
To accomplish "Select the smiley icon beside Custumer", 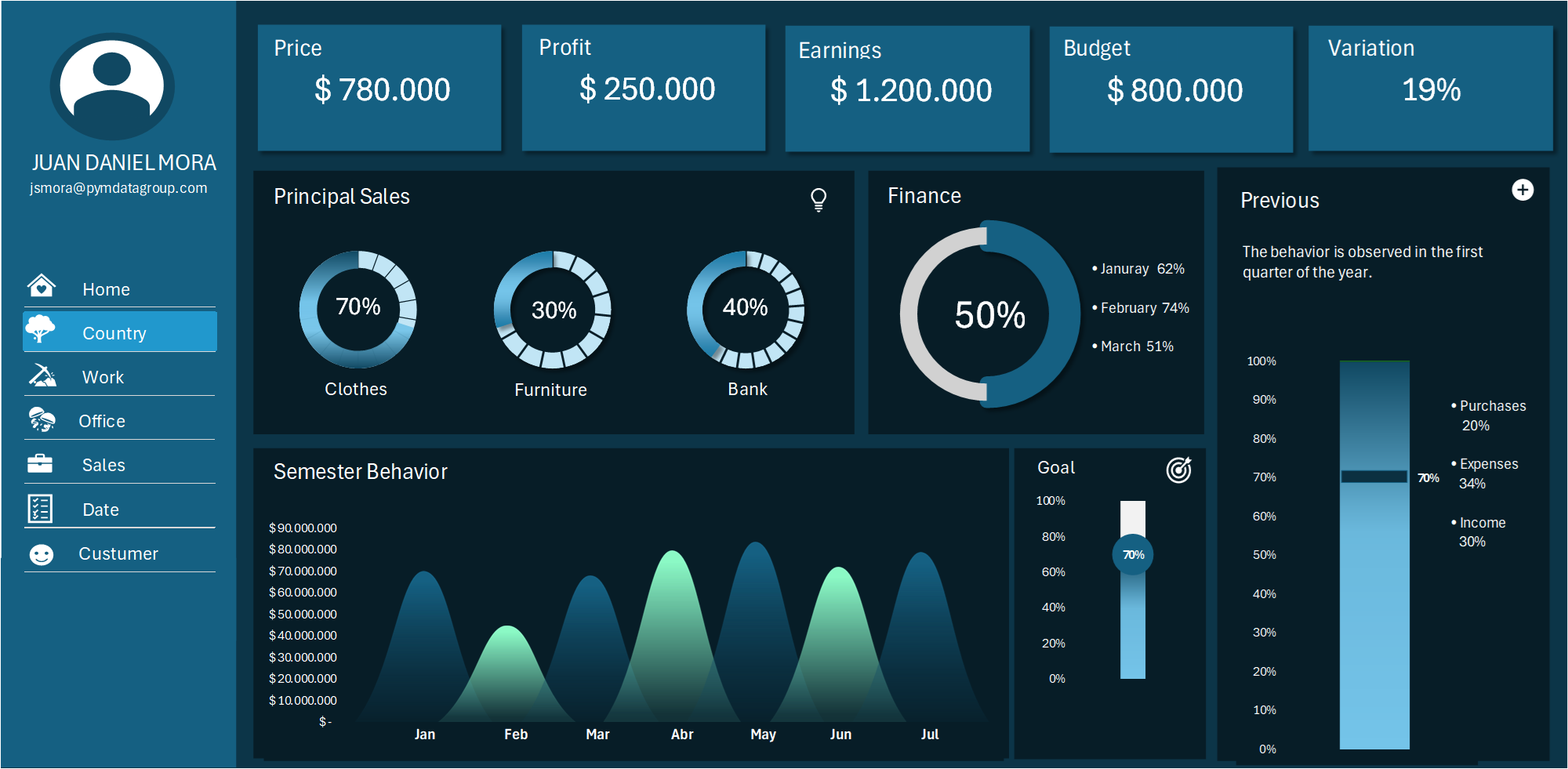I will pyautogui.click(x=41, y=553).
